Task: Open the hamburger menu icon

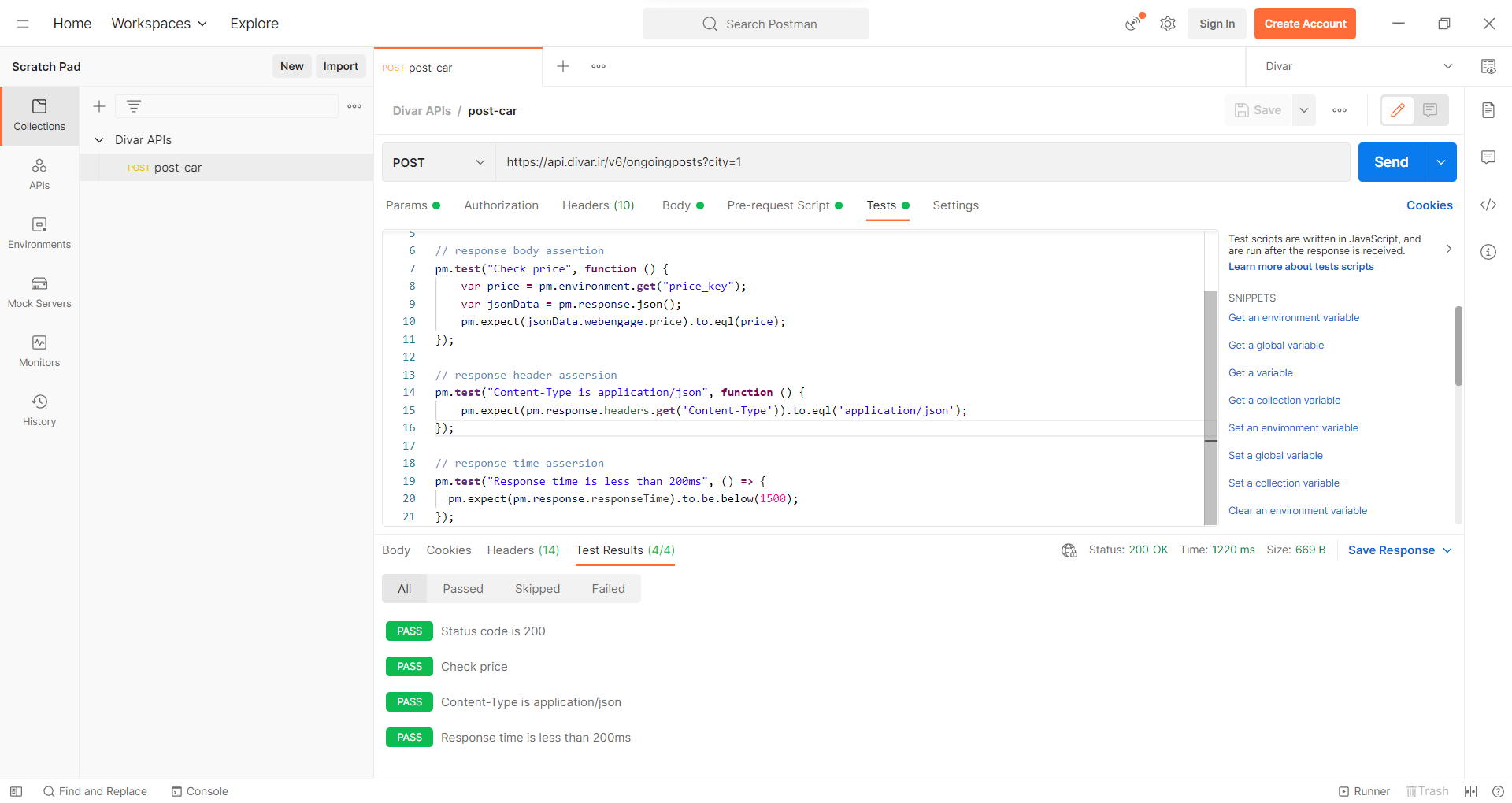Action: 23,24
